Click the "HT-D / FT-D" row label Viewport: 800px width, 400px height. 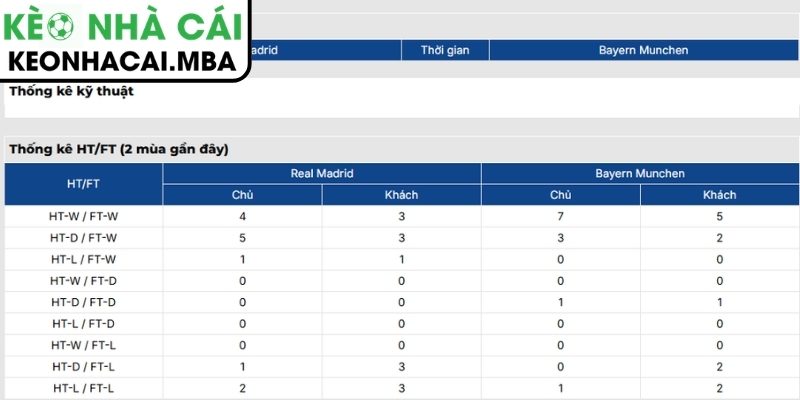pos(83,302)
